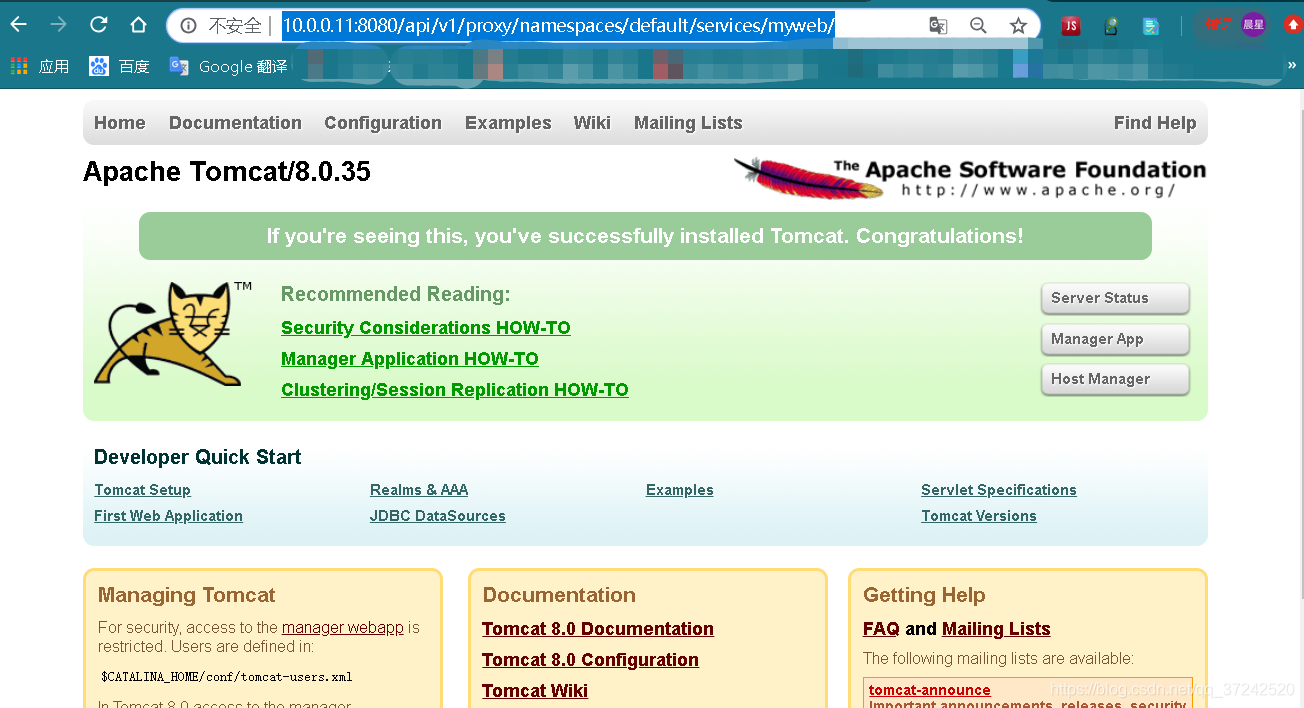Viewport: 1304px width, 708px height.
Task: Open the Mailing Lists nav item
Action: click(x=688, y=123)
